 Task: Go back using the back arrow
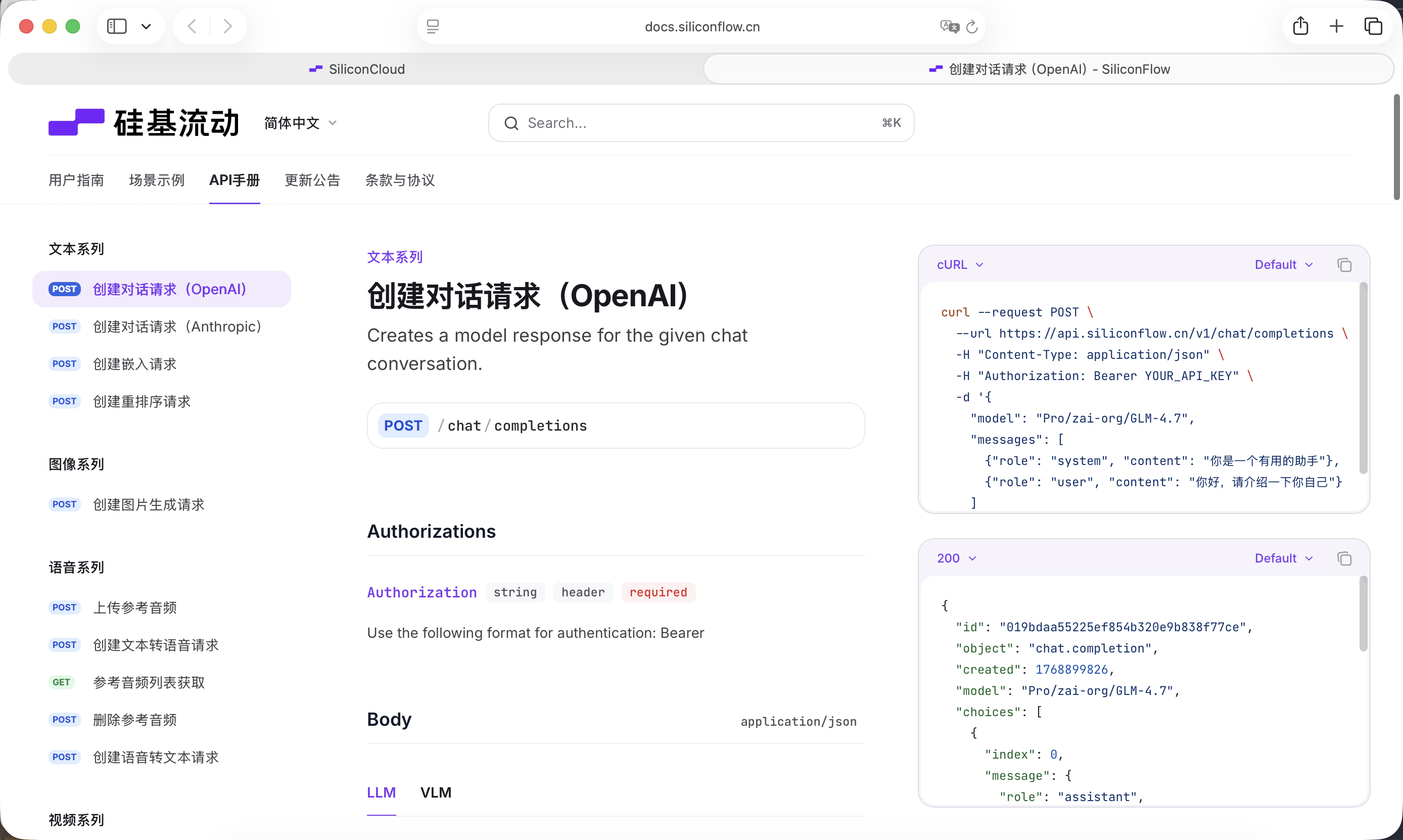(x=192, y=26)
